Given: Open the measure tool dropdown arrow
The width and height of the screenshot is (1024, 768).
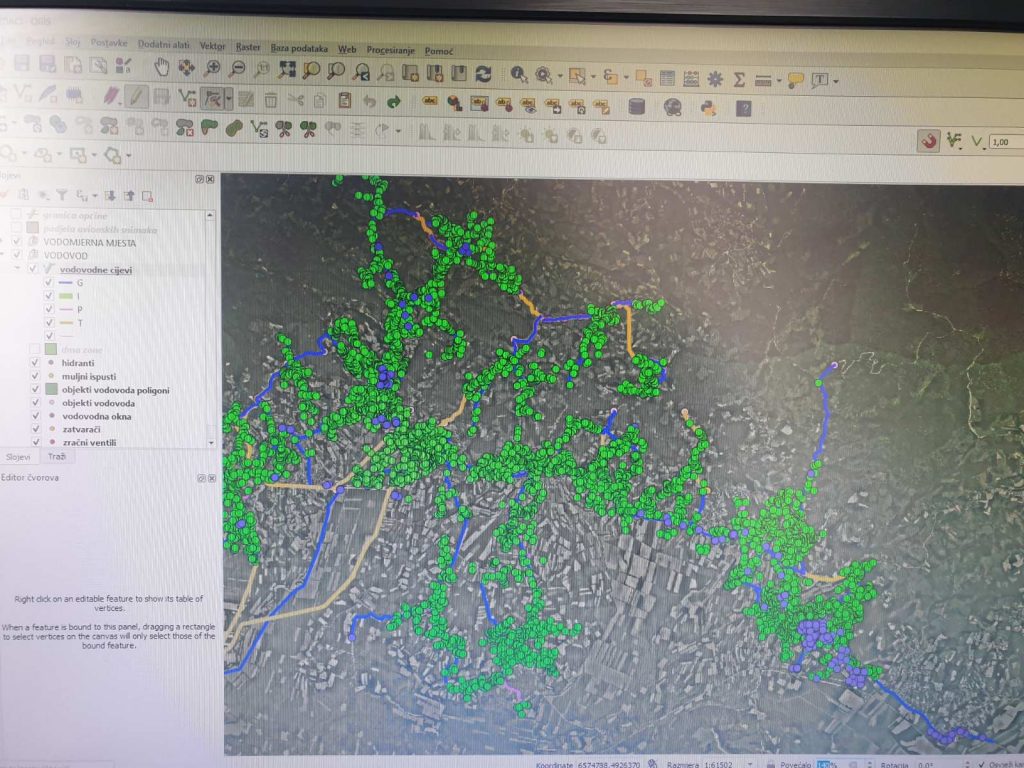Looking at the screenshot, I should click(779, 81).
